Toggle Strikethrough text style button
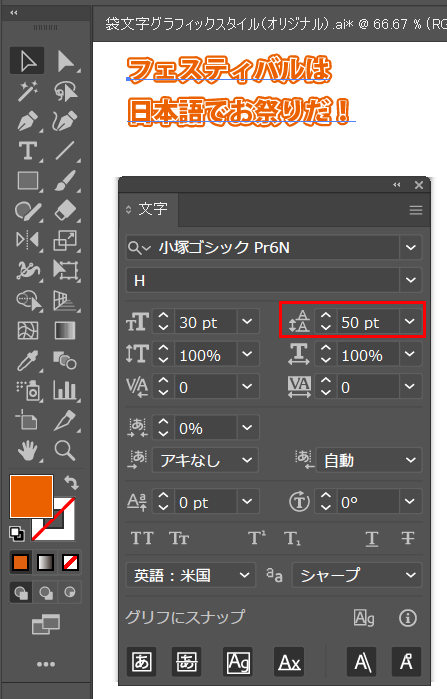 click(408, 539)
